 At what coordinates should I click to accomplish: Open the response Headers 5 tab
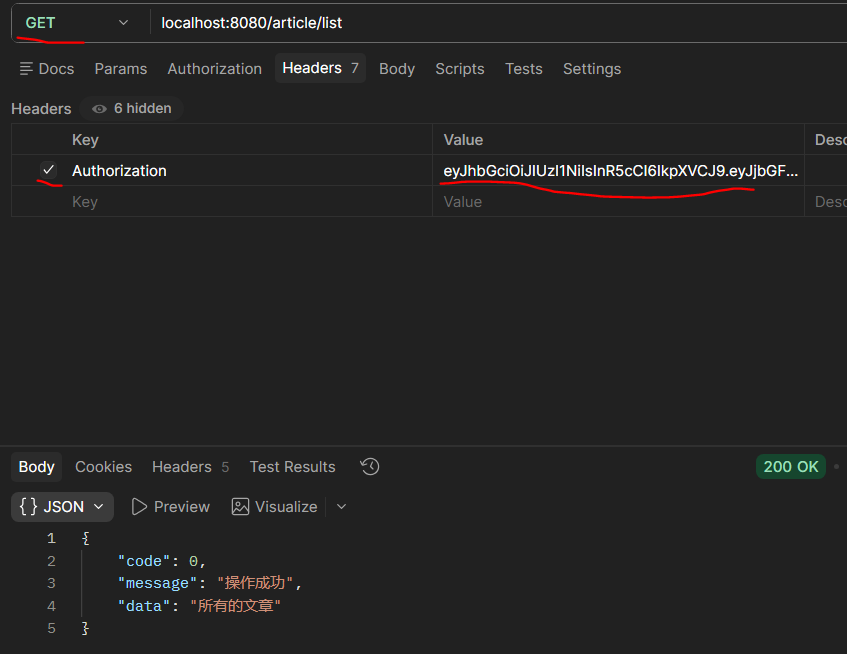[x=190, y=467]
